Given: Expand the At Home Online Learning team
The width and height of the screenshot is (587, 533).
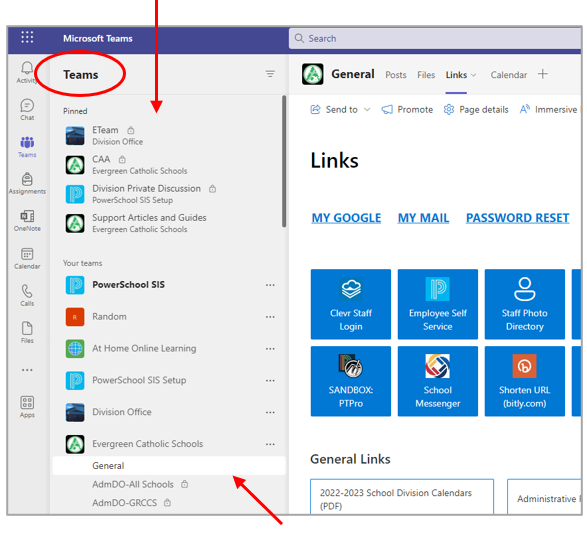Looking at the screenshot, I should point(144,348).
